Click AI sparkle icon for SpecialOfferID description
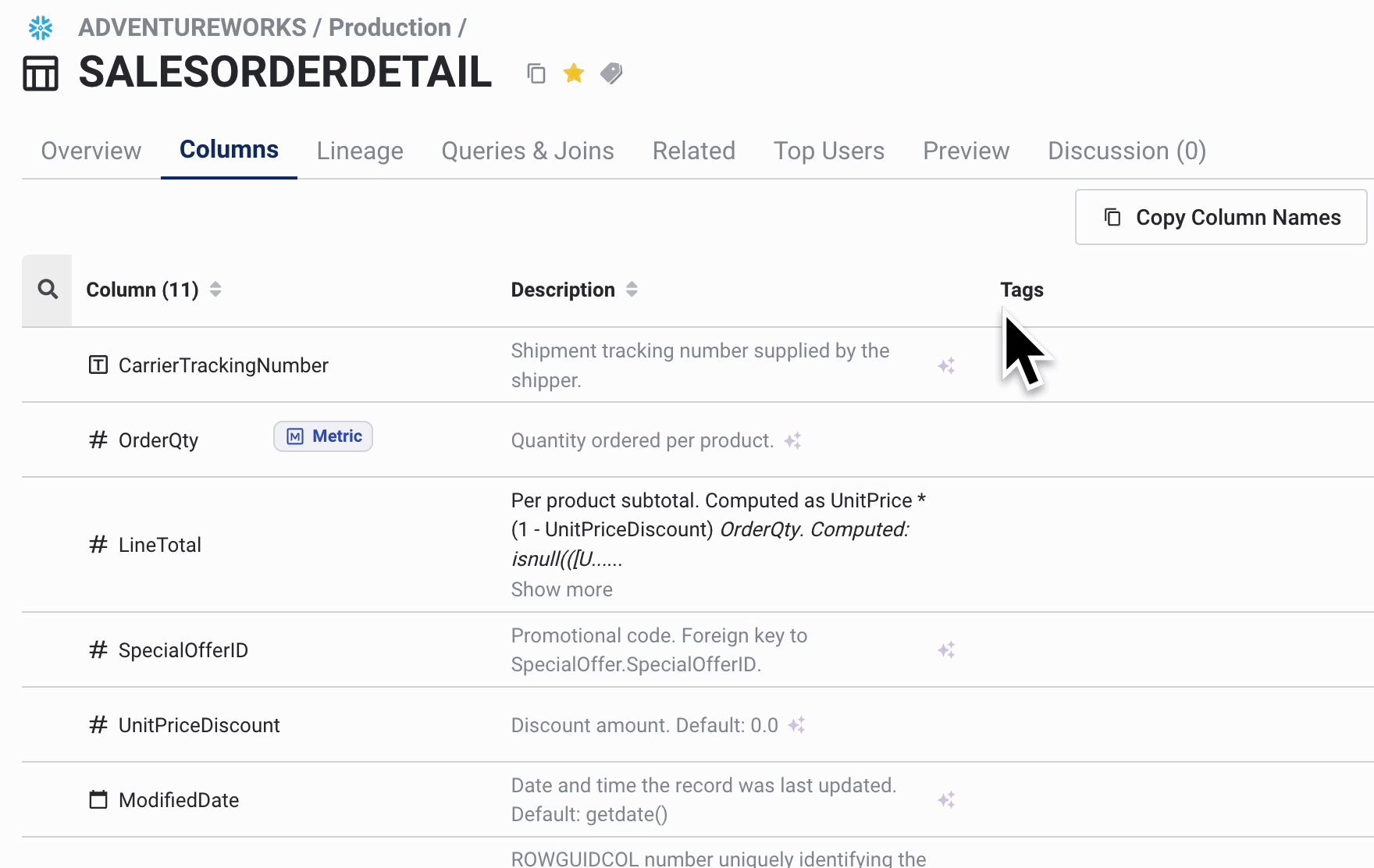The image size is (1374, 868). pos(946,650)
